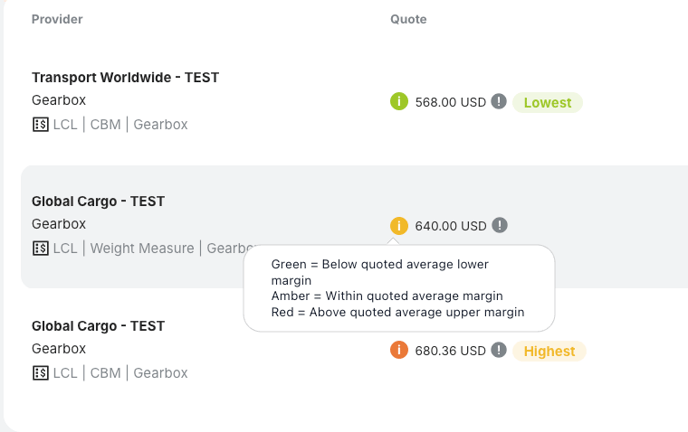The image size is (688, 432).
Task: Click the amber info icon beside 640.00 USD
Action: 399,226
